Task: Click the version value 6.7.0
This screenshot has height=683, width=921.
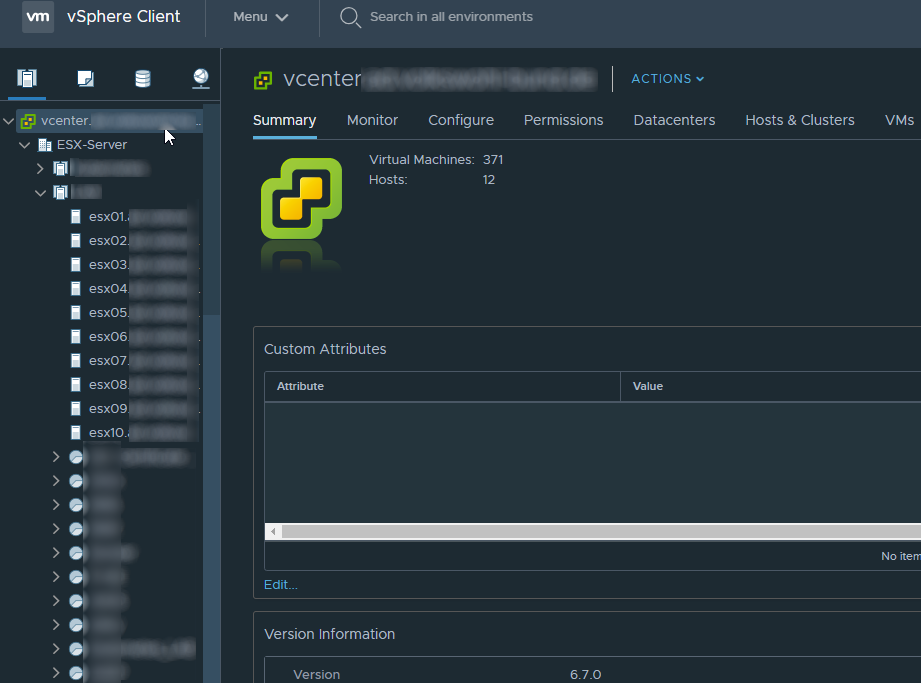Action: [x=586, y=674]
